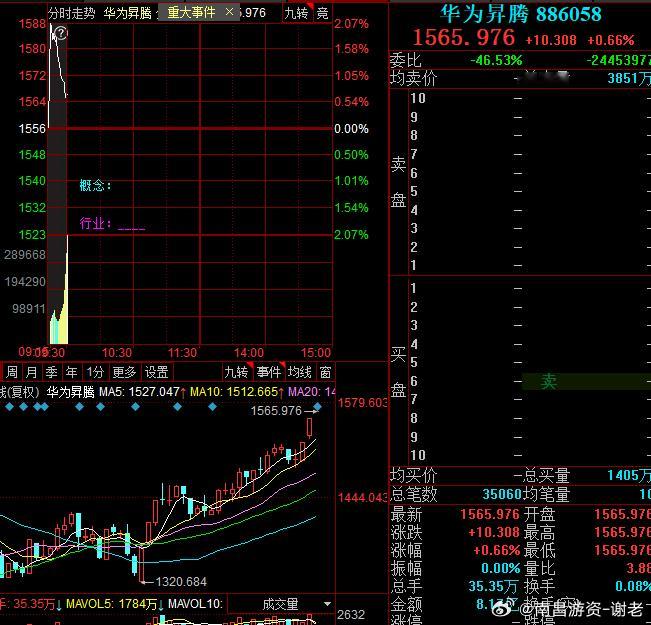
Task: Click the 15:00 time axis label
Action: 316,353
